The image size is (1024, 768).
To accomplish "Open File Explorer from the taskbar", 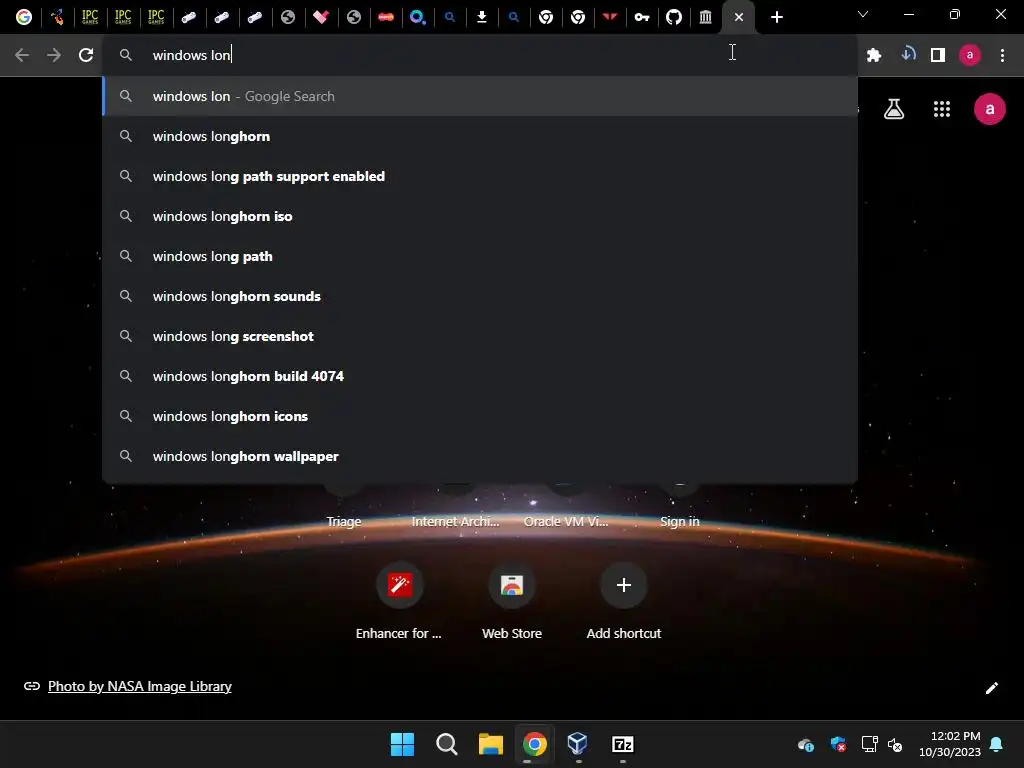I will coord(490,744).
